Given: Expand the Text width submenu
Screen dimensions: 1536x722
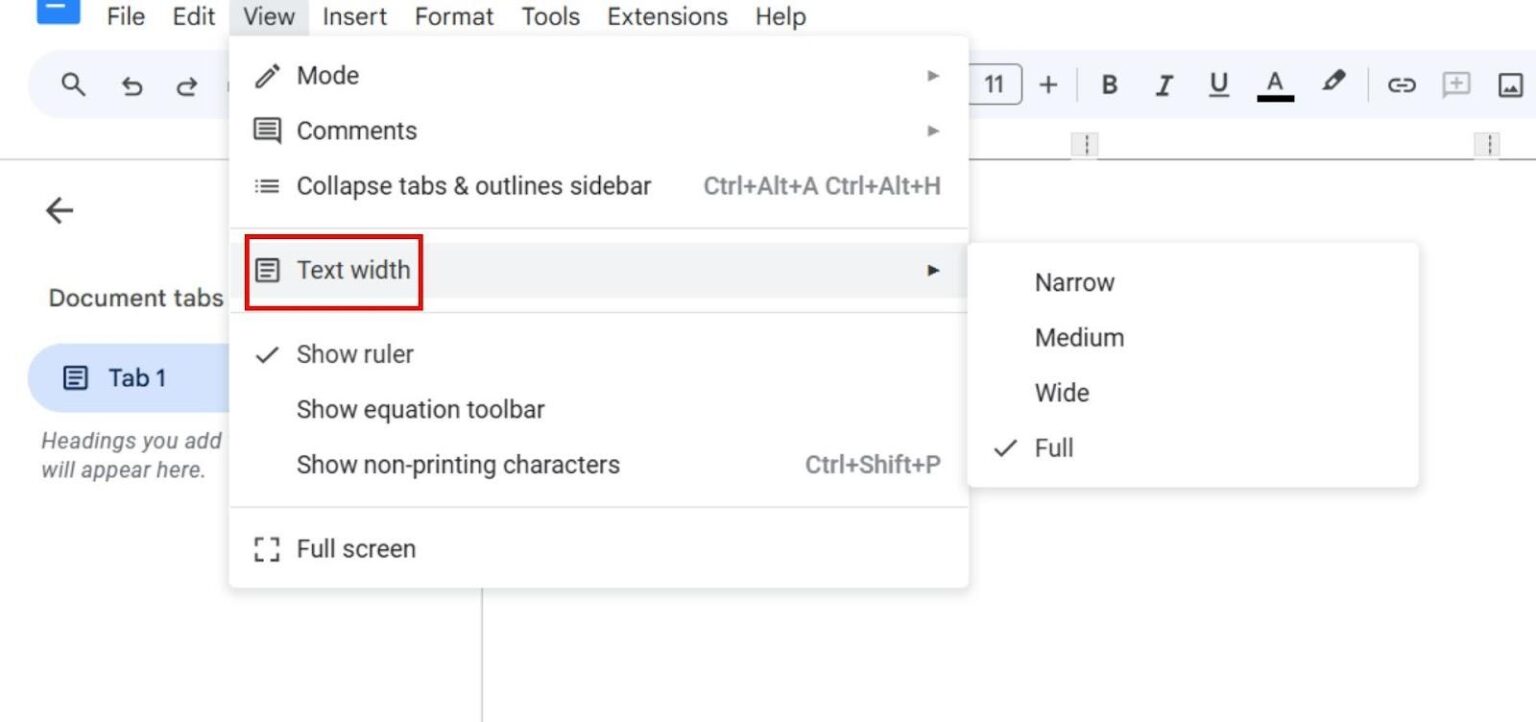Looking at the screenshot, I should click(x=354, y=270).
